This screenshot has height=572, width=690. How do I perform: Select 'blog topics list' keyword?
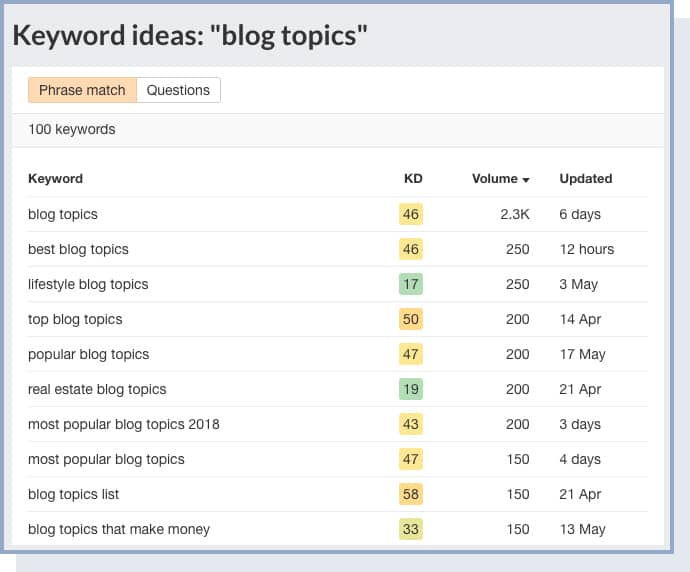(x=73, y=494)
